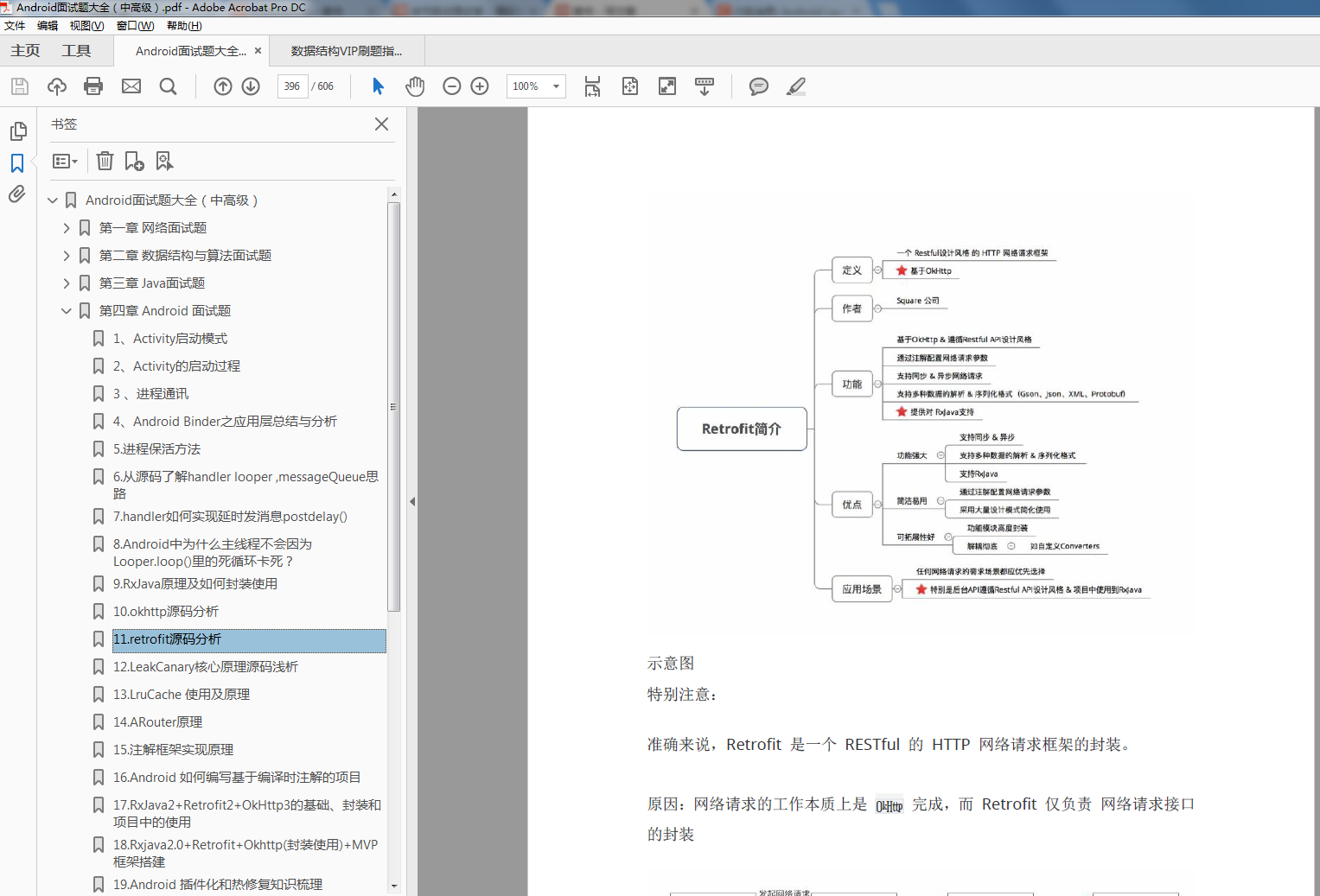Click the page number field showing 396
1320x896 pixels.
292,86
